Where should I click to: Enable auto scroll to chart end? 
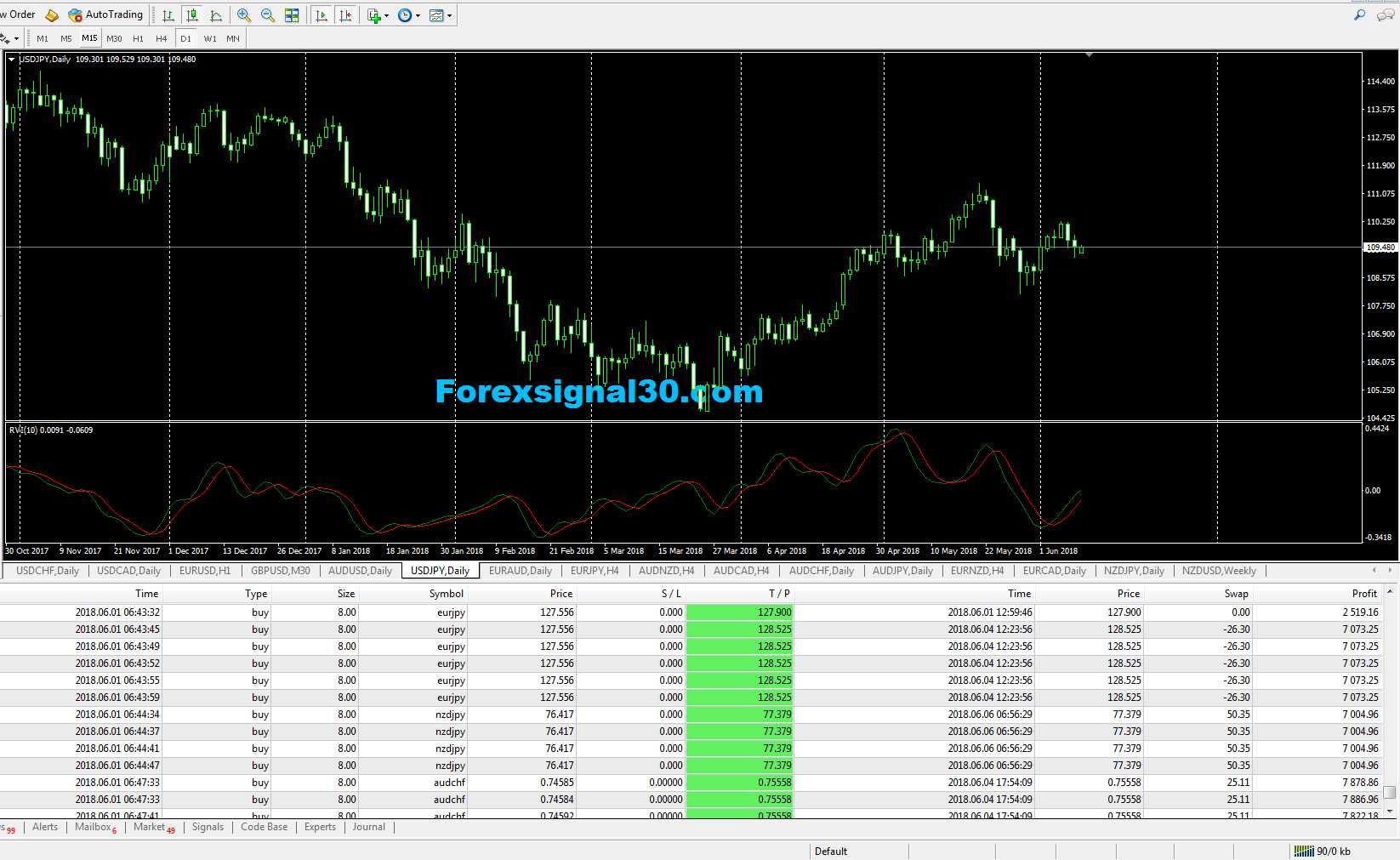pyautogui.click(x=322, y=14)
